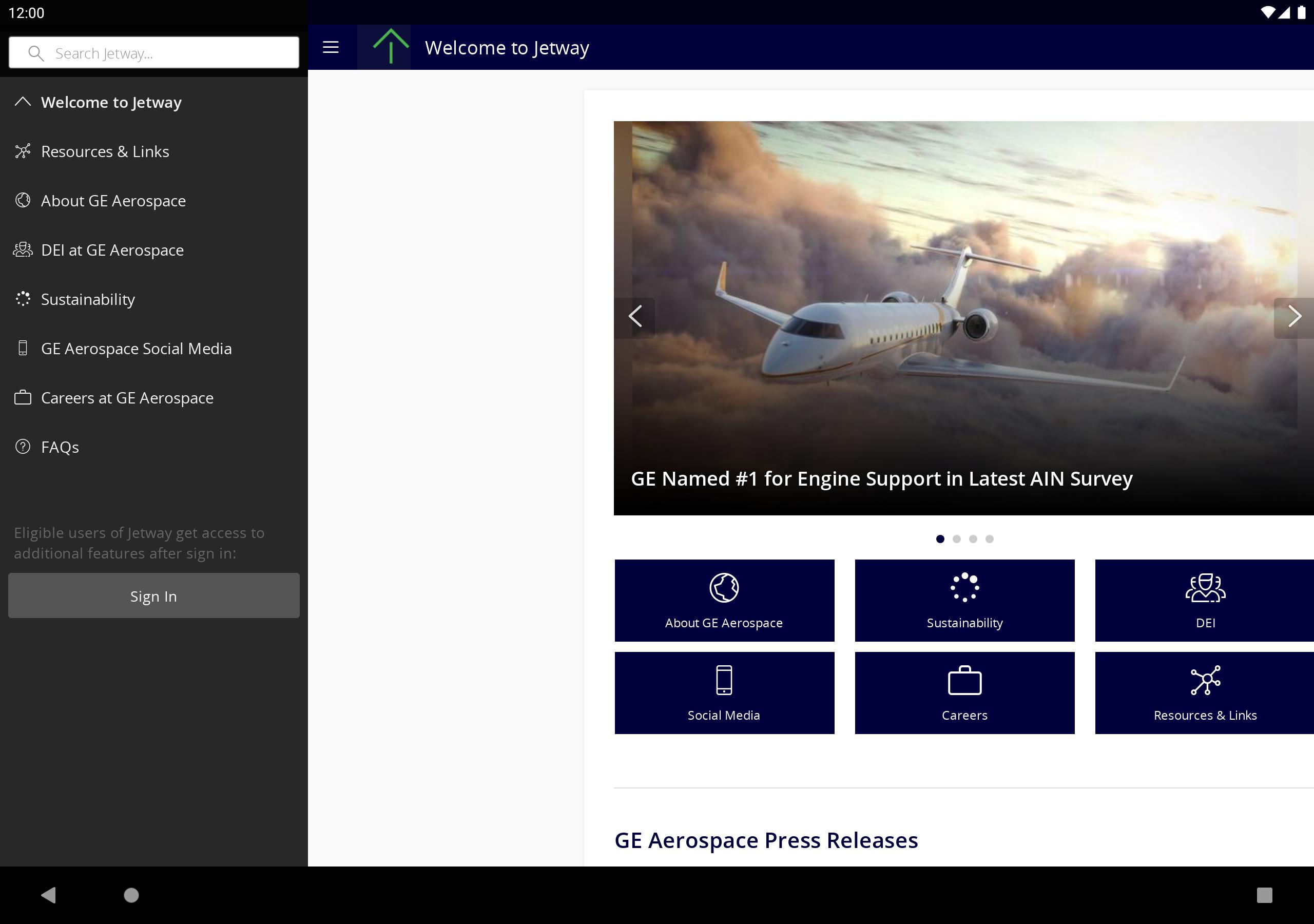Open Resources & Links in sidebar
Screen dimensions: 1314x924
(x=154, y=151)
